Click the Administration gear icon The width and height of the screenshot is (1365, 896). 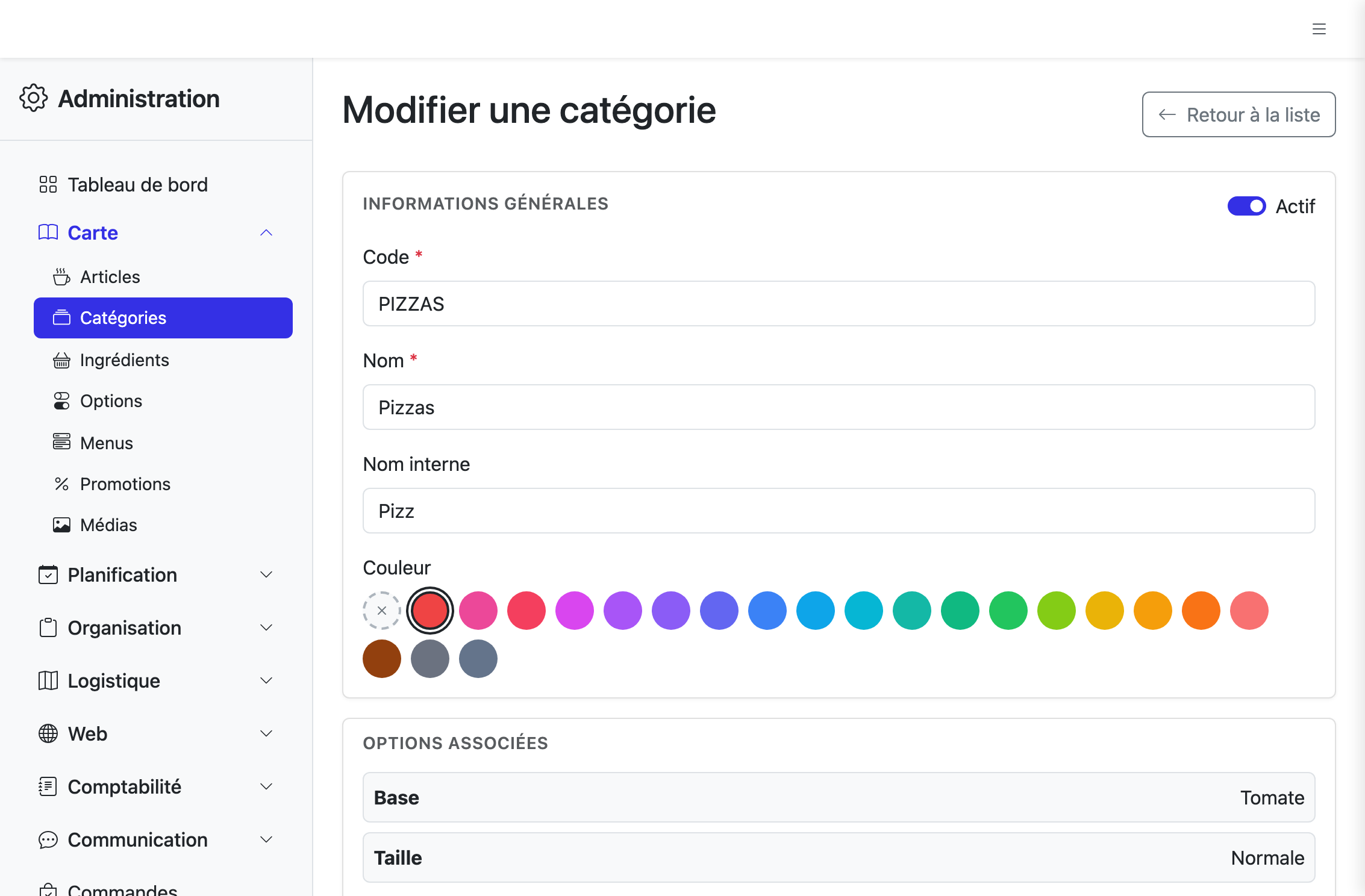[x=34, y=98]
